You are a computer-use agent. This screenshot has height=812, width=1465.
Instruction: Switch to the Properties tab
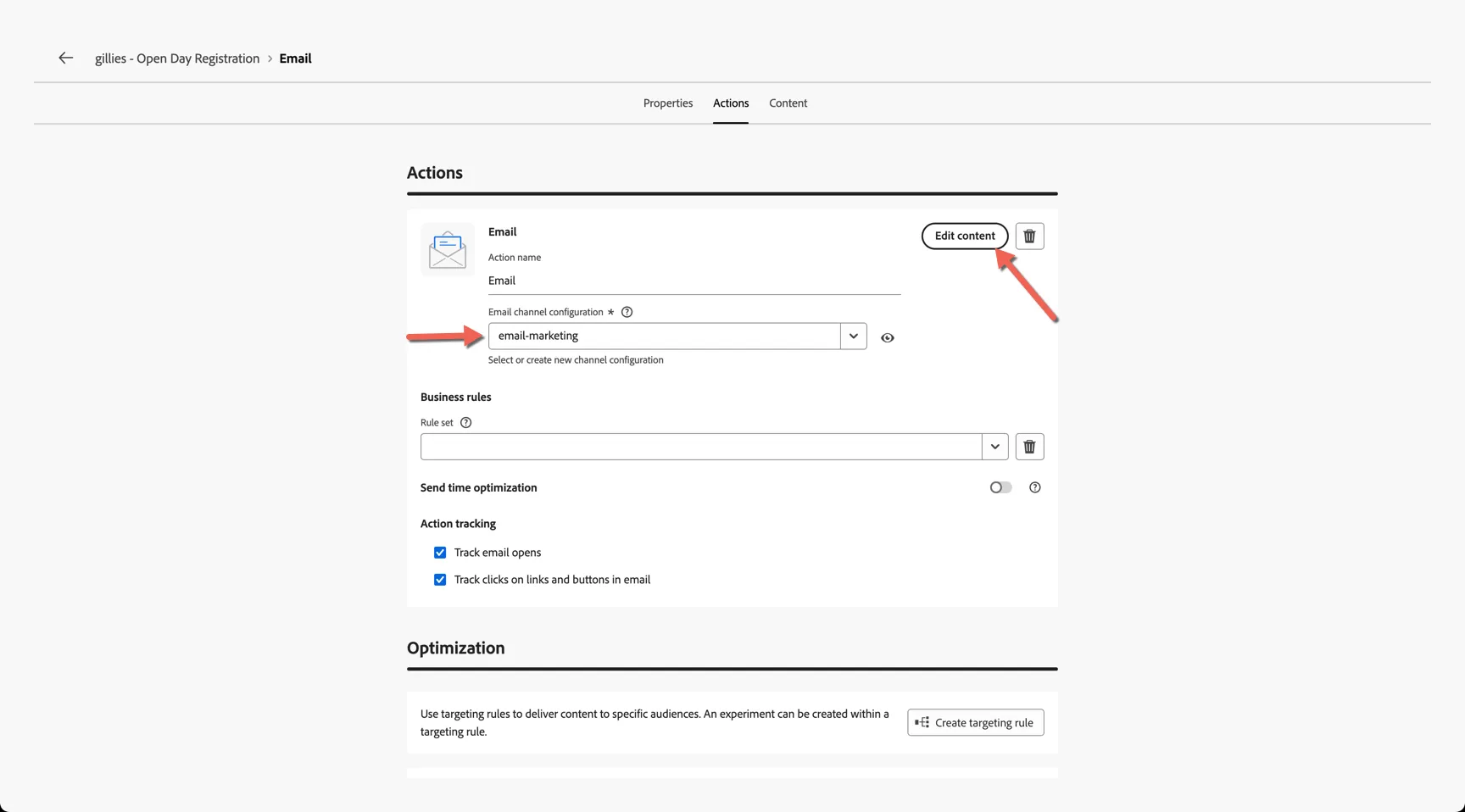[x=668, y=103]
